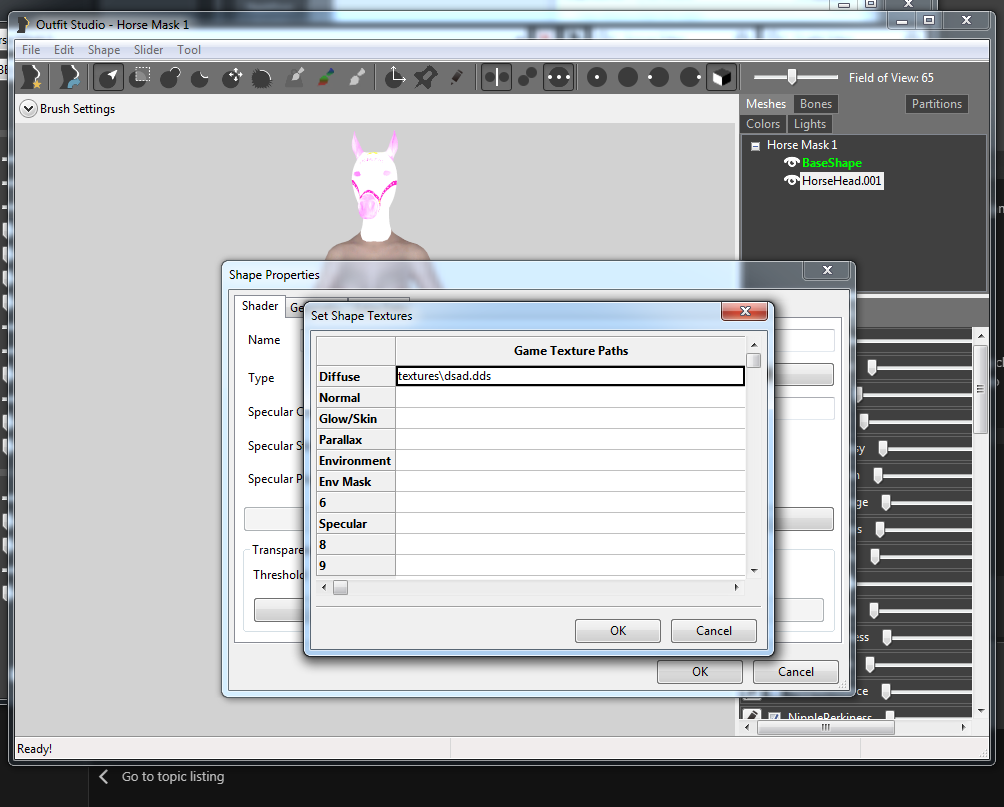The height and width of the screenshot is (807, 1004).
Task: Click the texture table vertical scrollbar up arrow
Action: coord(754,345)
